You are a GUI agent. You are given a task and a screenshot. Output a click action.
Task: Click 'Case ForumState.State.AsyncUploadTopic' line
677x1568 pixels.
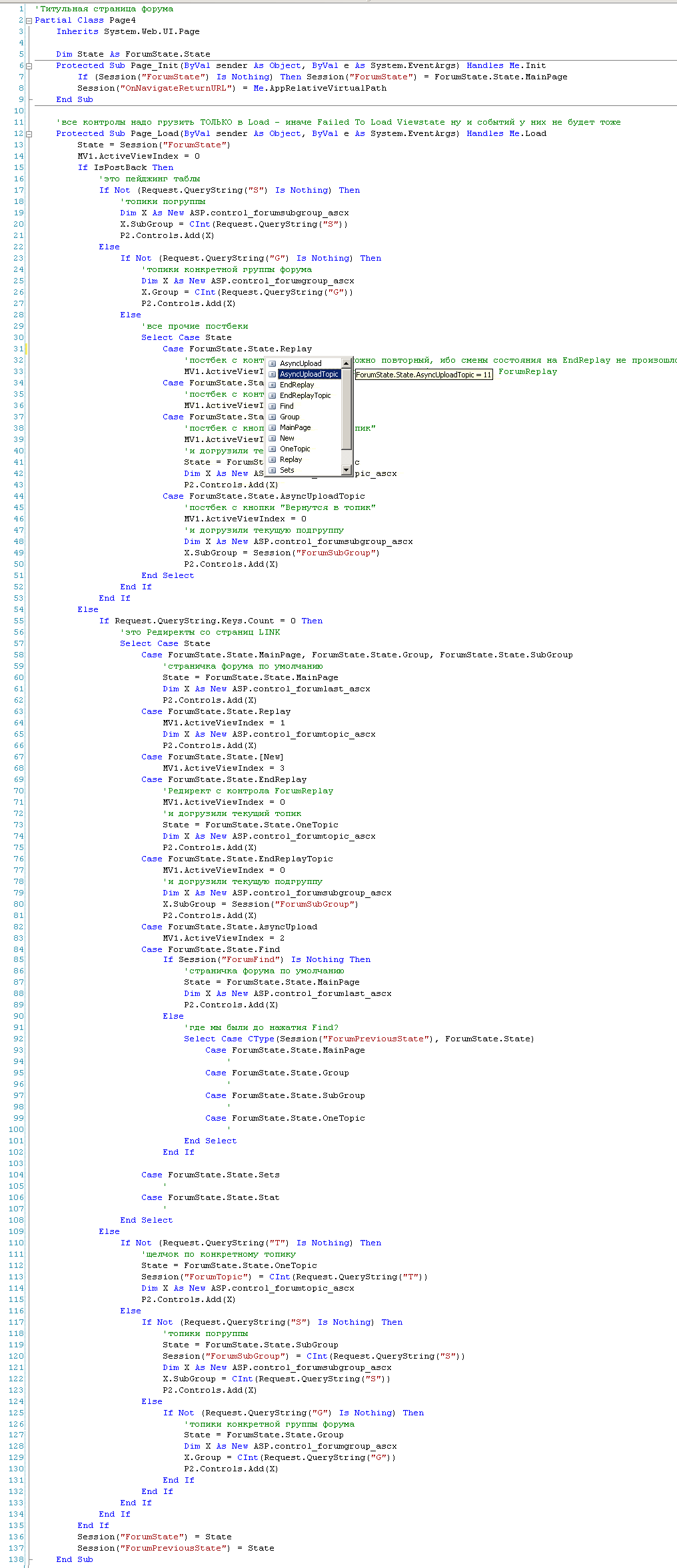pyautogui.click(x=264, y=496)
